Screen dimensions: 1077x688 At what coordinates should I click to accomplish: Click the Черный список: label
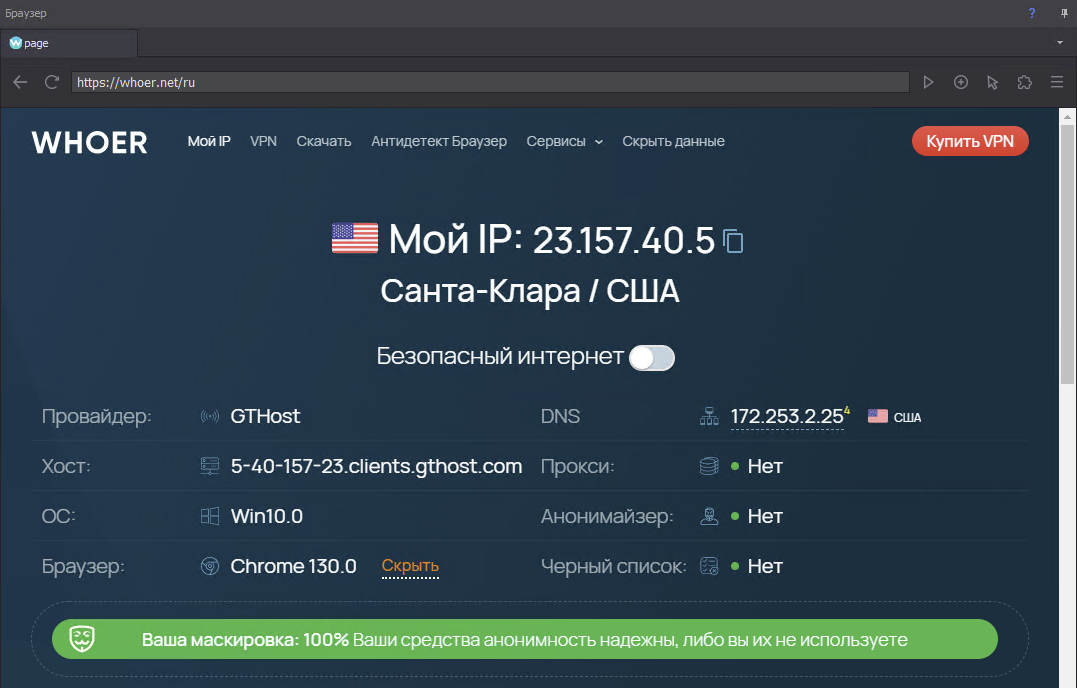613,566
